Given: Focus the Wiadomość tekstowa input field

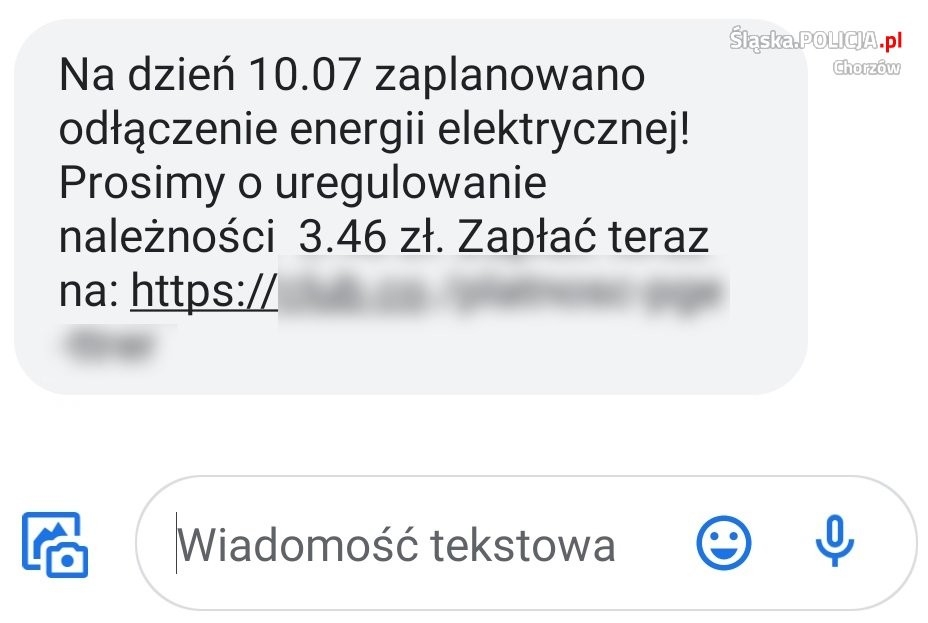Looking at the screenshot, I should [526, 543].
